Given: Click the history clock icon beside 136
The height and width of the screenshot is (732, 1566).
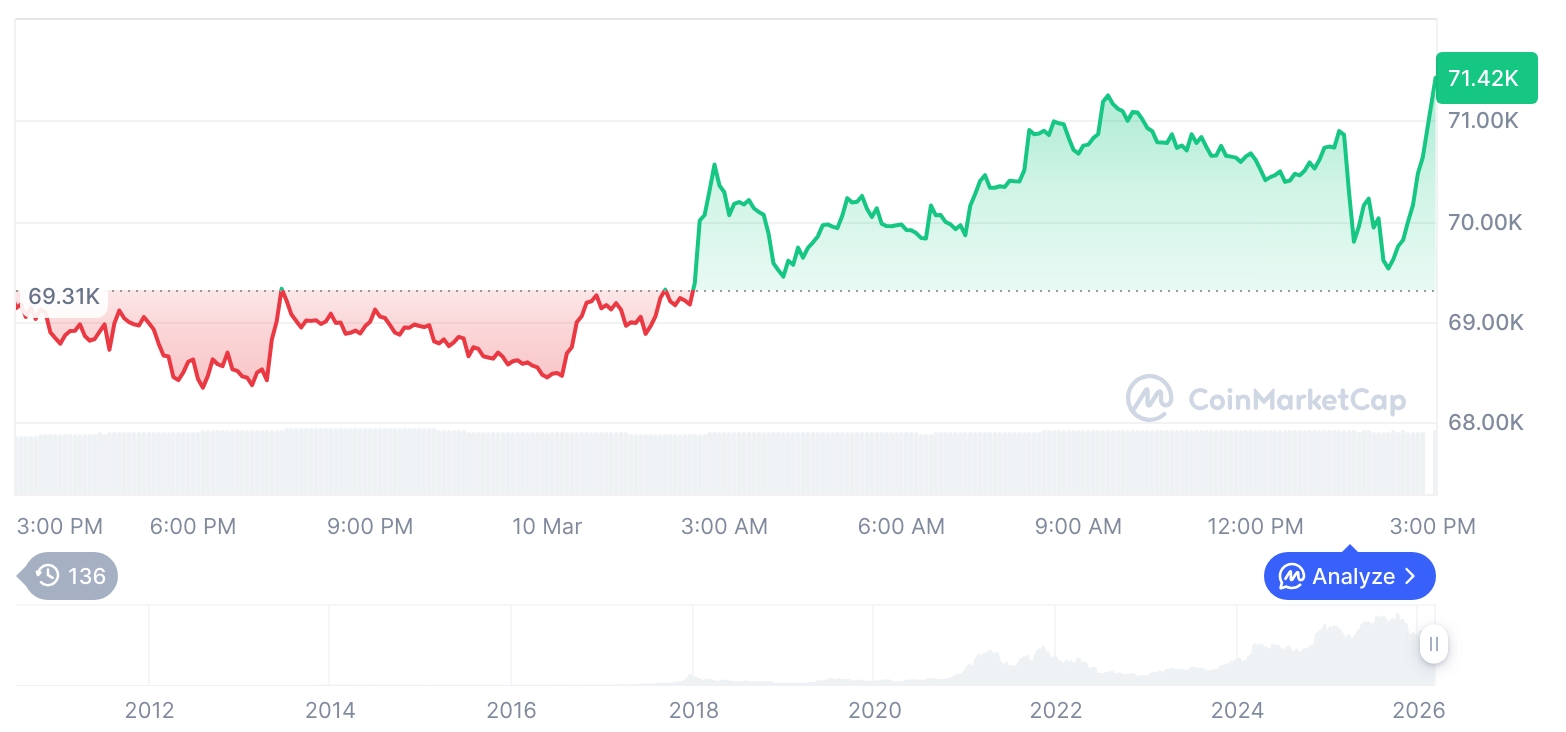Looking at the screenshot, I should tap(47, 576).
